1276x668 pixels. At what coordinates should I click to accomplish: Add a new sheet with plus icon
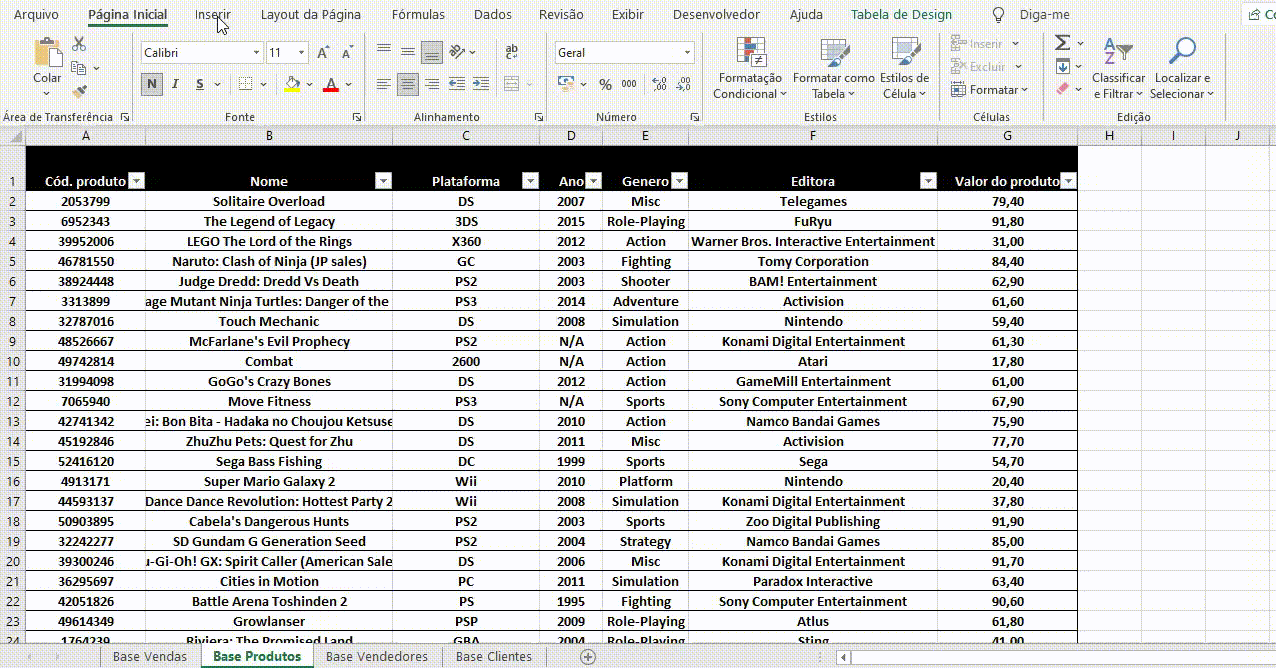tap(588, 657)
